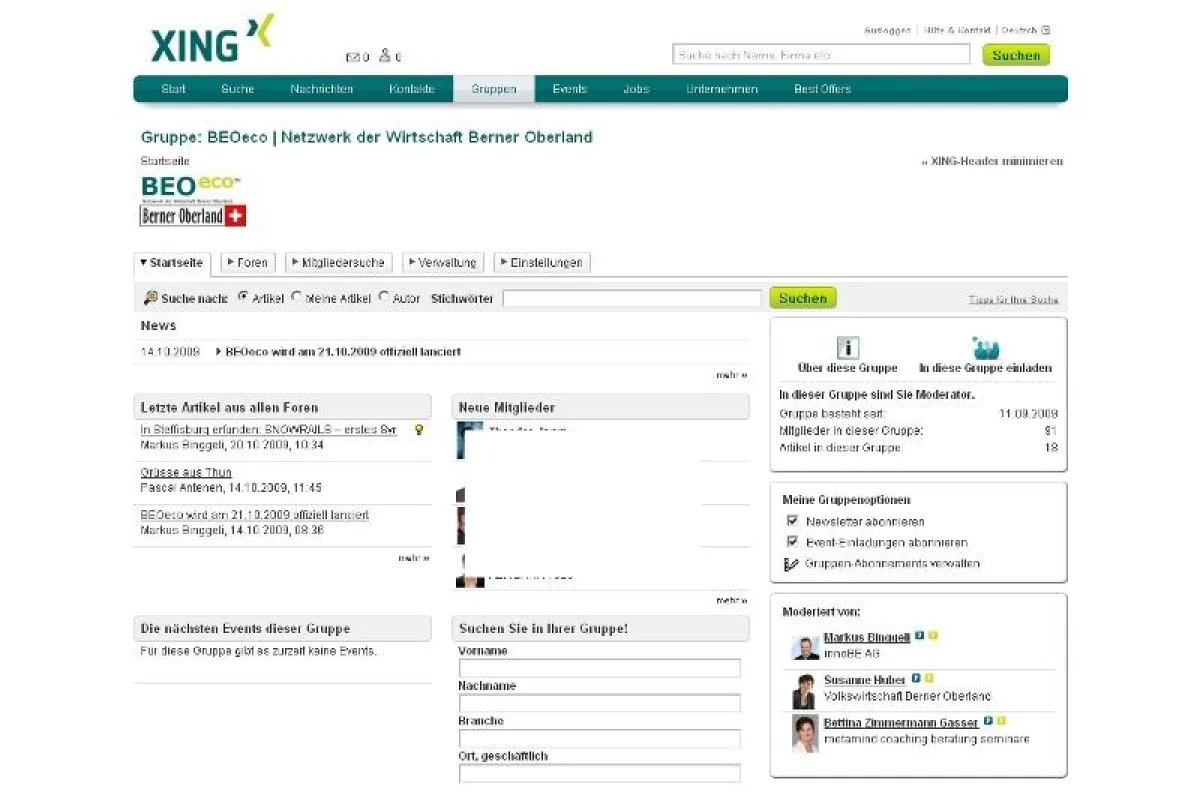
Task: Open the Deutsch language selector
Action: pos(1021,30)
